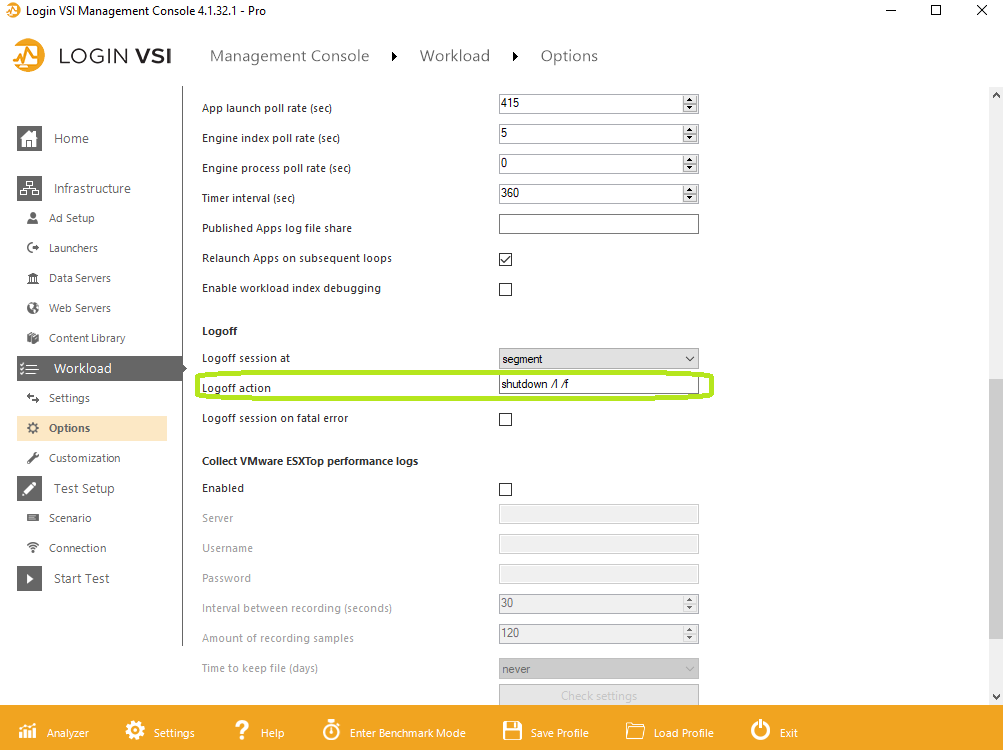Image resolution: width=1003 pixels, height=750 pixels.
Task: Click the scrollbar up arrow
Action: coord(996,95)
